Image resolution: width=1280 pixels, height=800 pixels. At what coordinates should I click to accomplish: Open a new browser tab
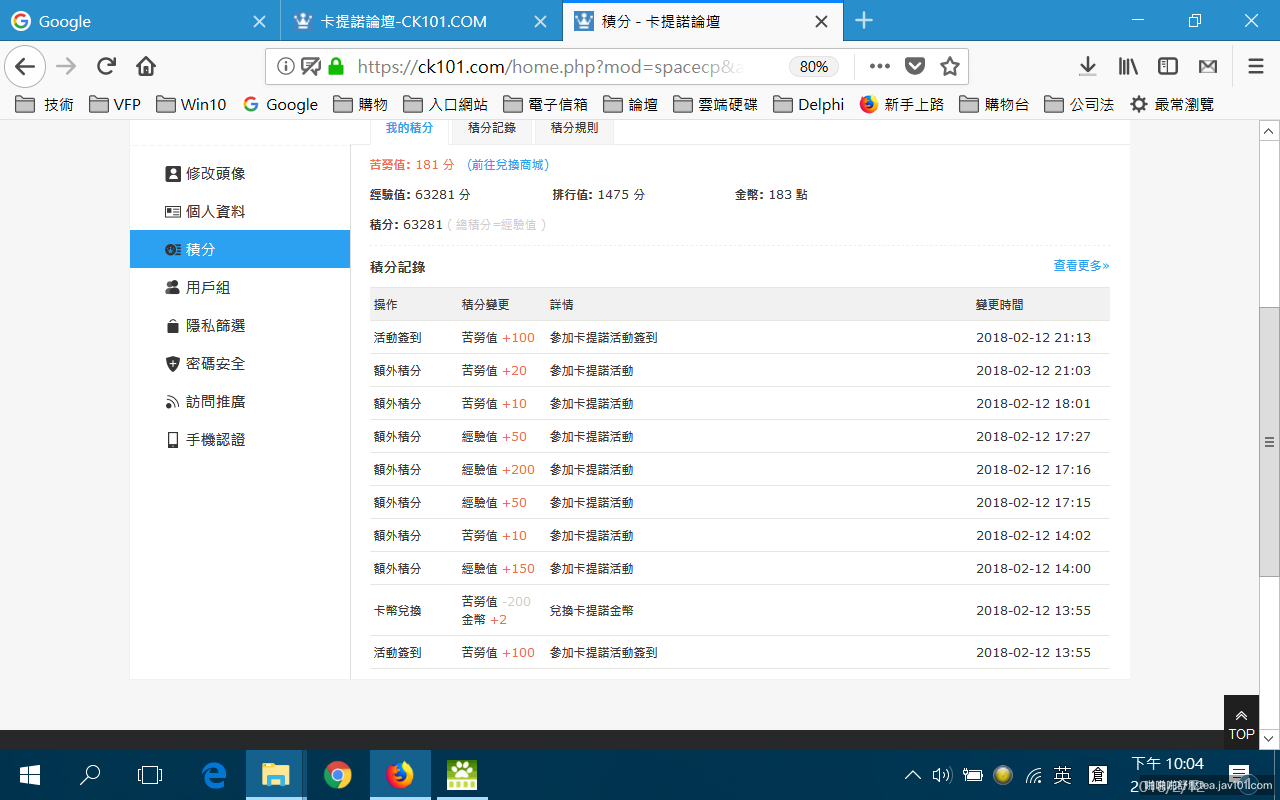pyautogui.click(x=864, y=21)
